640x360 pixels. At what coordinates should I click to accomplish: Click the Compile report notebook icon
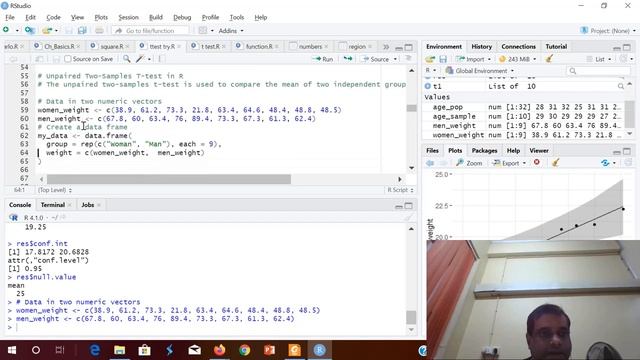(x=162, y=59)
